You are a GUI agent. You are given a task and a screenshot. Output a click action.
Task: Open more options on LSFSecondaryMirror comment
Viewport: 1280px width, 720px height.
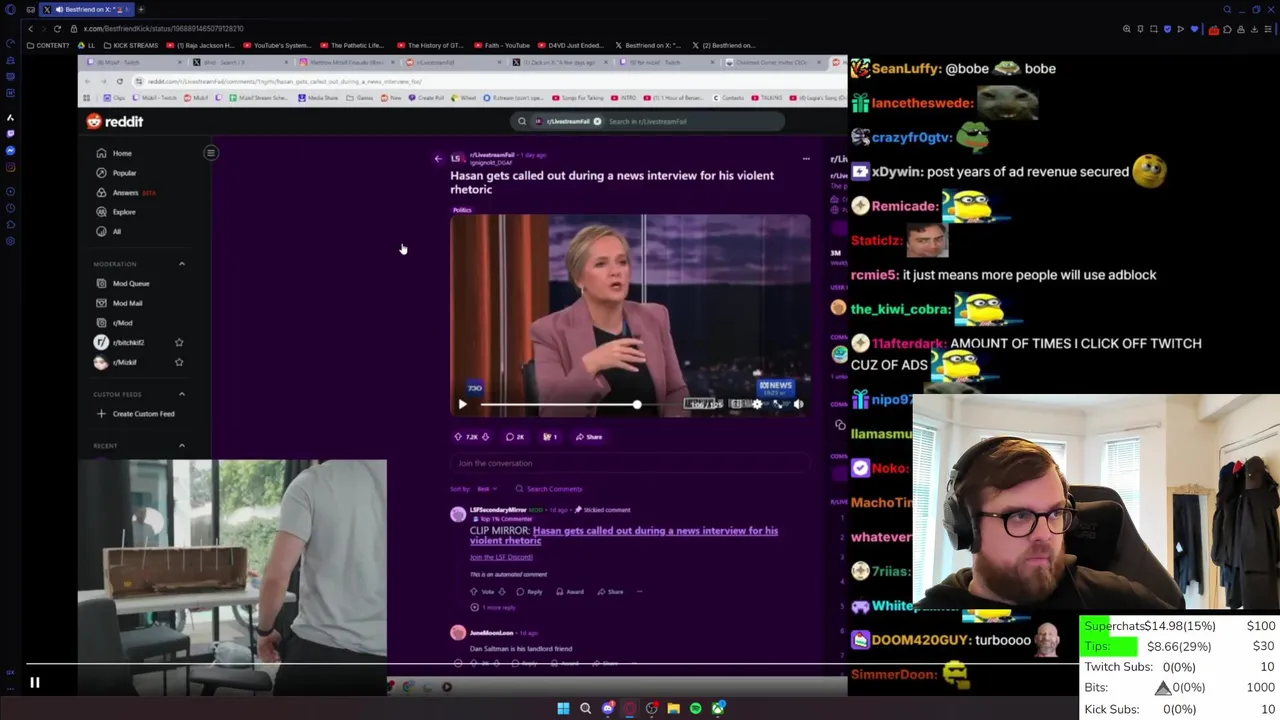pos(640,592)
